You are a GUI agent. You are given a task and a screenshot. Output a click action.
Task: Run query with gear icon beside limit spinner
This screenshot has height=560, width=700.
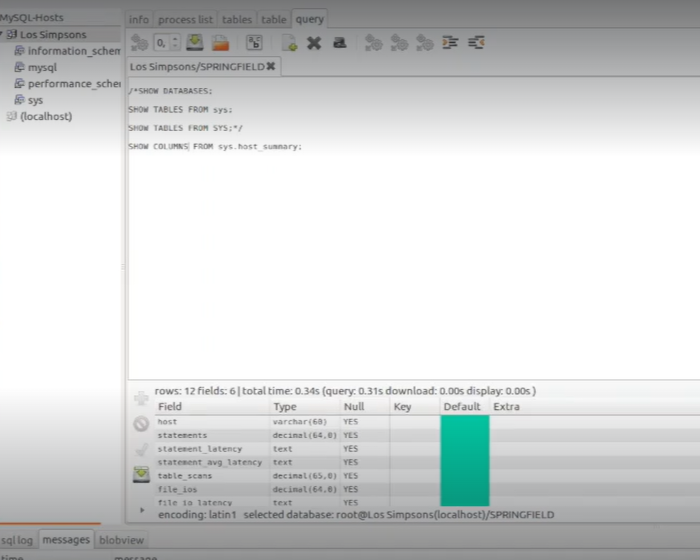pyautogui.click(x=139, y=43)
